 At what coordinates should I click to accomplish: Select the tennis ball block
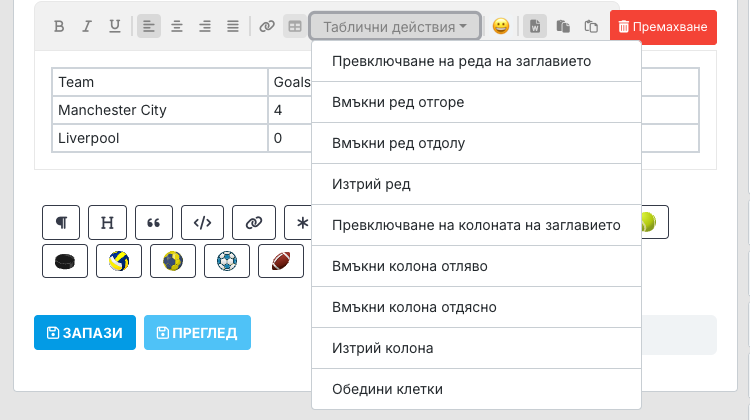click(654, 222)
